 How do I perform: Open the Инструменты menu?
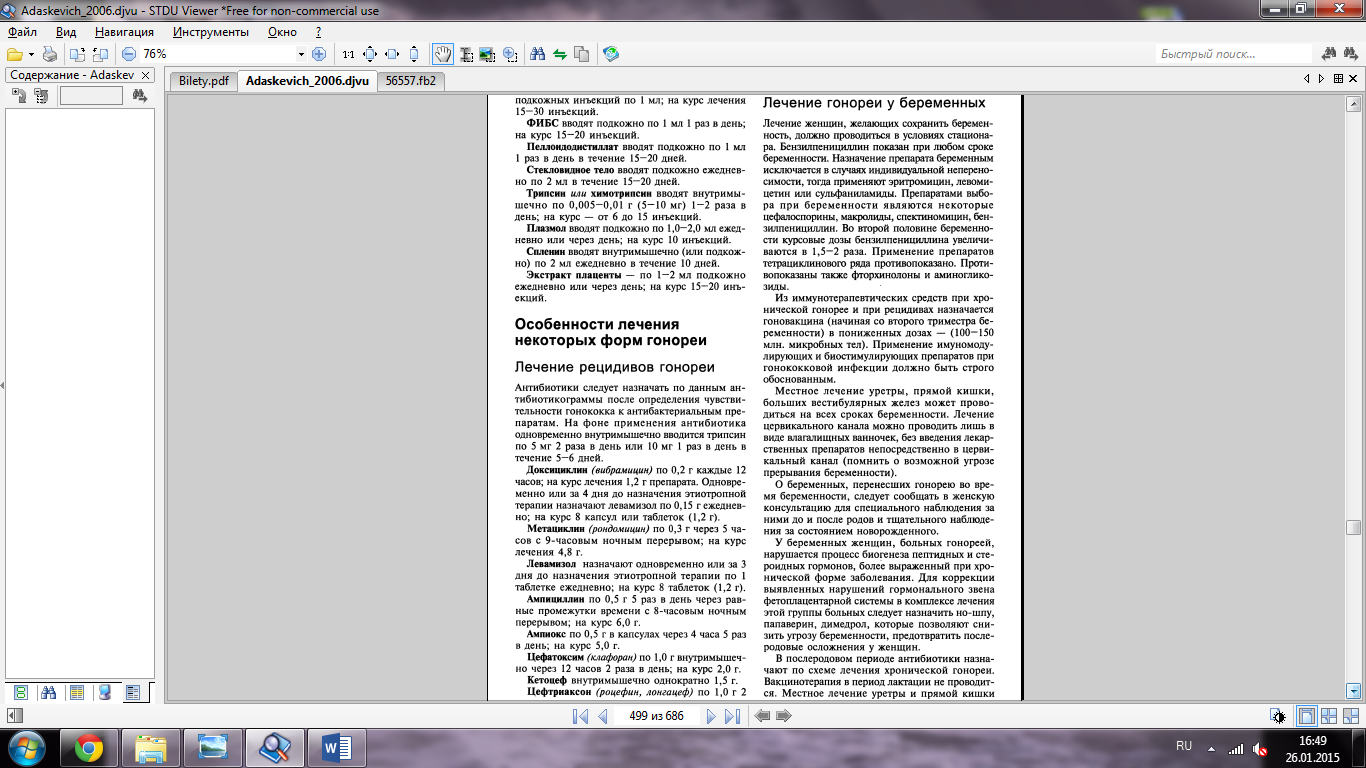coord(210,31)
